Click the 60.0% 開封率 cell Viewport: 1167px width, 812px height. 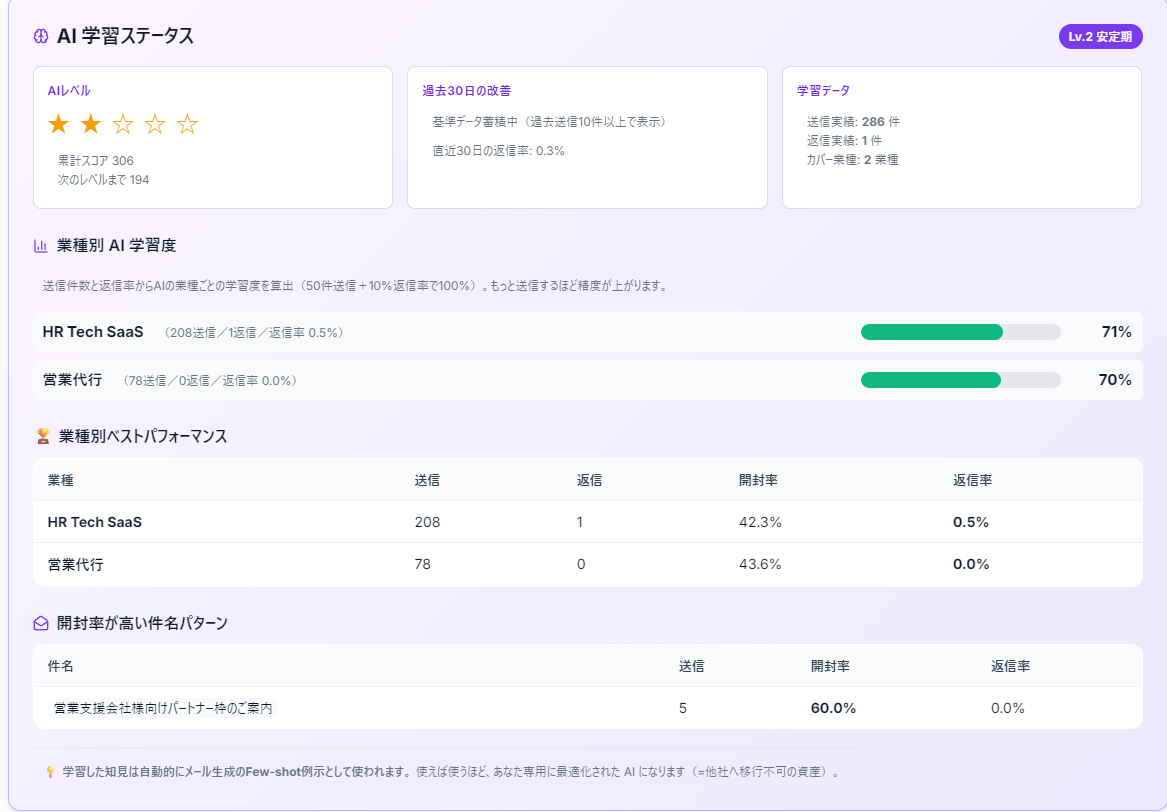(834, 709)
